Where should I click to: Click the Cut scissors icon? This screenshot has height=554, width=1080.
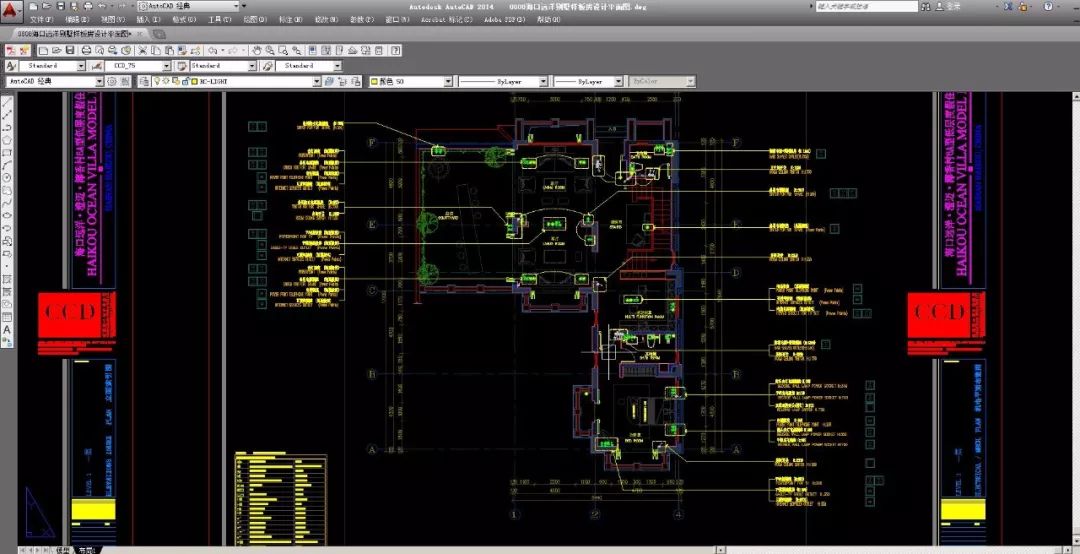click(143, 50)
